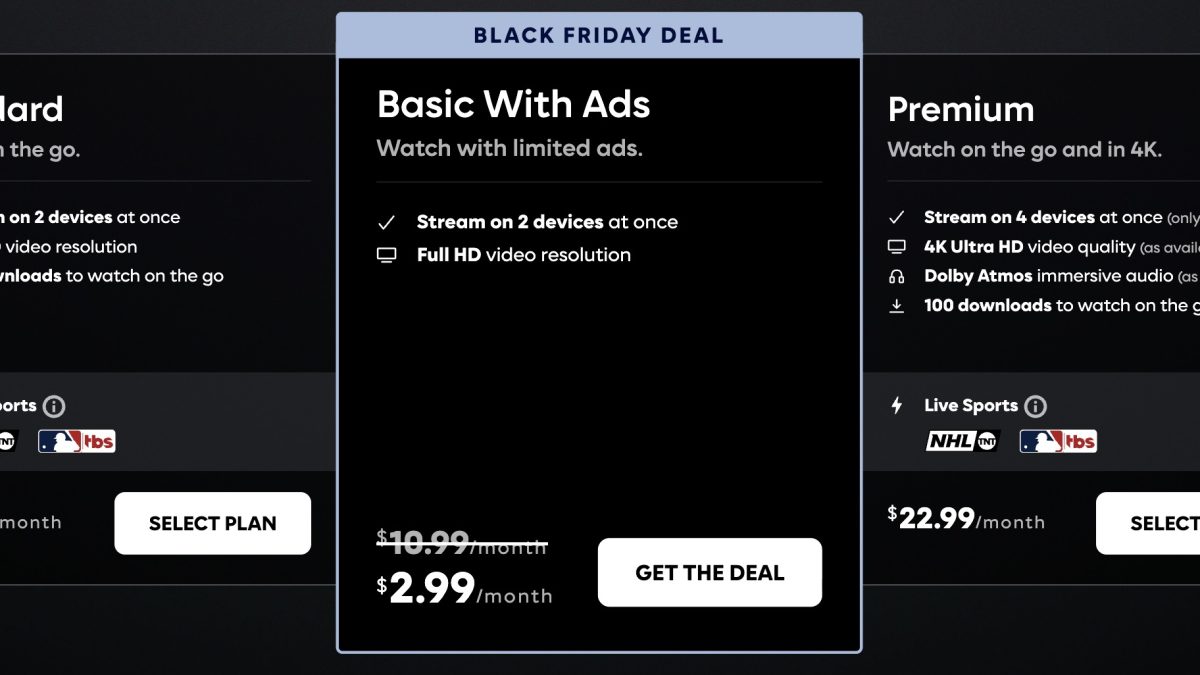Click the $22.99/month Premium price

[x=966, y=518]
